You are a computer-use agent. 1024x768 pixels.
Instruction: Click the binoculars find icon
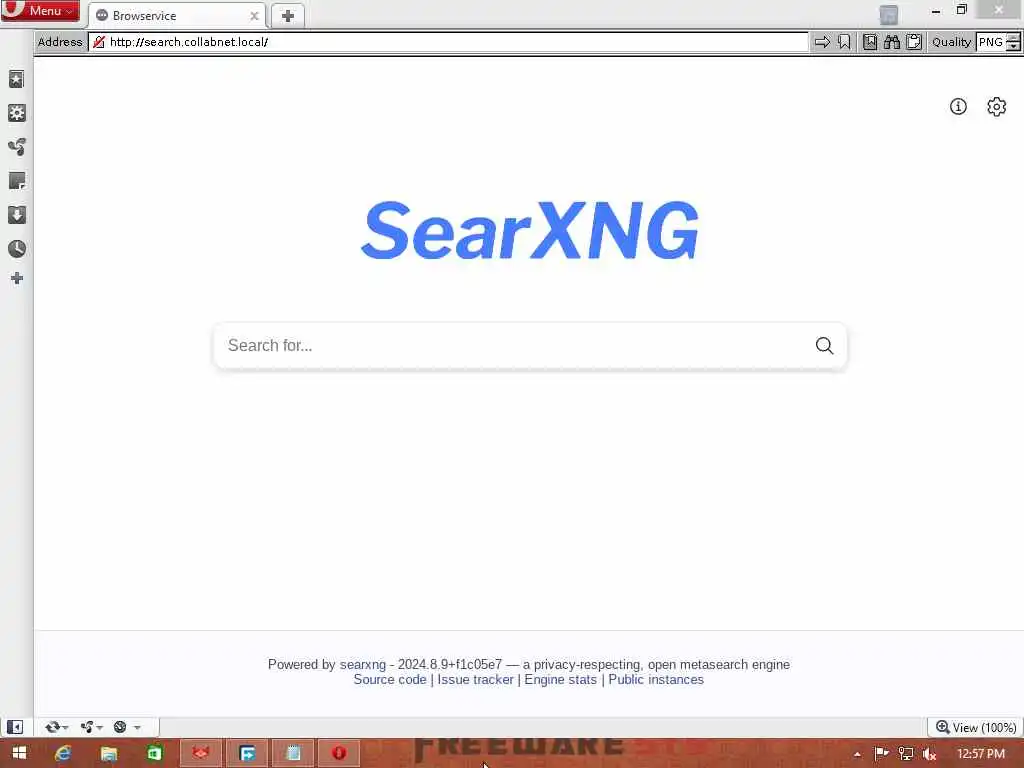click(x=892, y=42)
